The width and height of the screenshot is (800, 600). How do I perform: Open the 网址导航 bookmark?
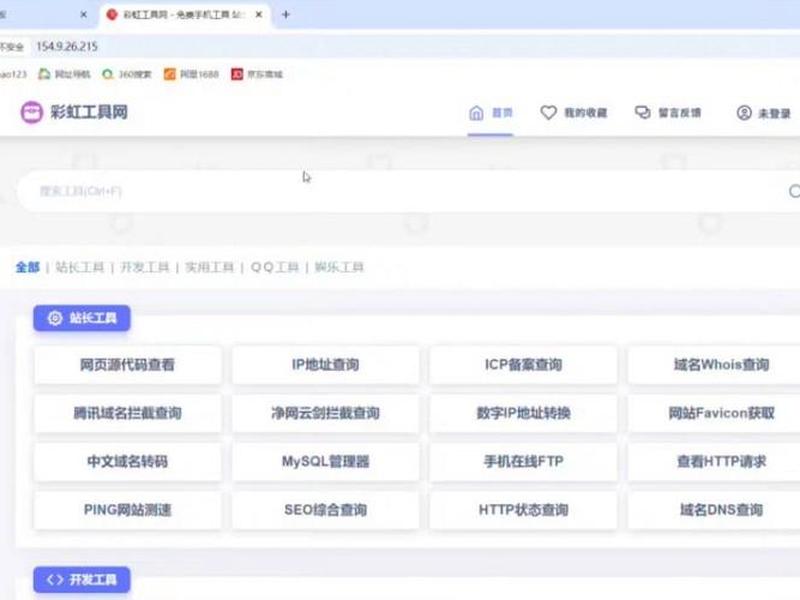(x=64, y=74)
